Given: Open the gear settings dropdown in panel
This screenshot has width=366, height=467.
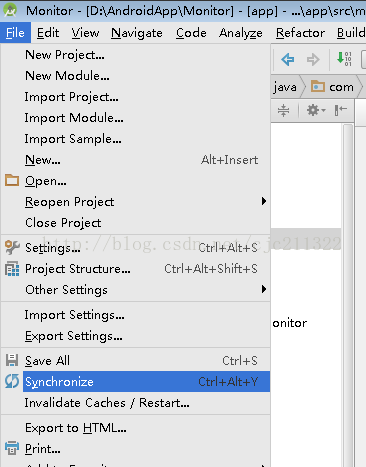Looking at the screenshot, I should 316,110.
